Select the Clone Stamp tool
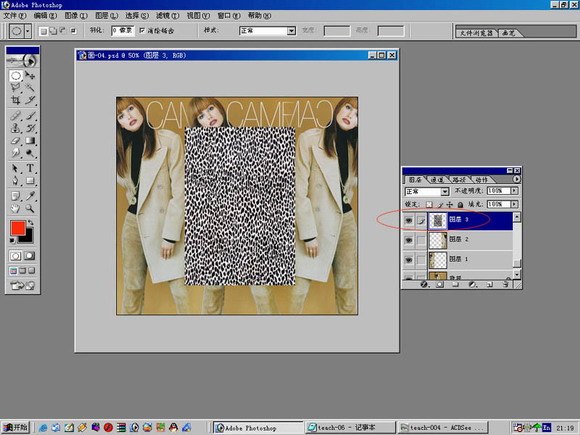The image size is (580, 435). coord(16,128)
